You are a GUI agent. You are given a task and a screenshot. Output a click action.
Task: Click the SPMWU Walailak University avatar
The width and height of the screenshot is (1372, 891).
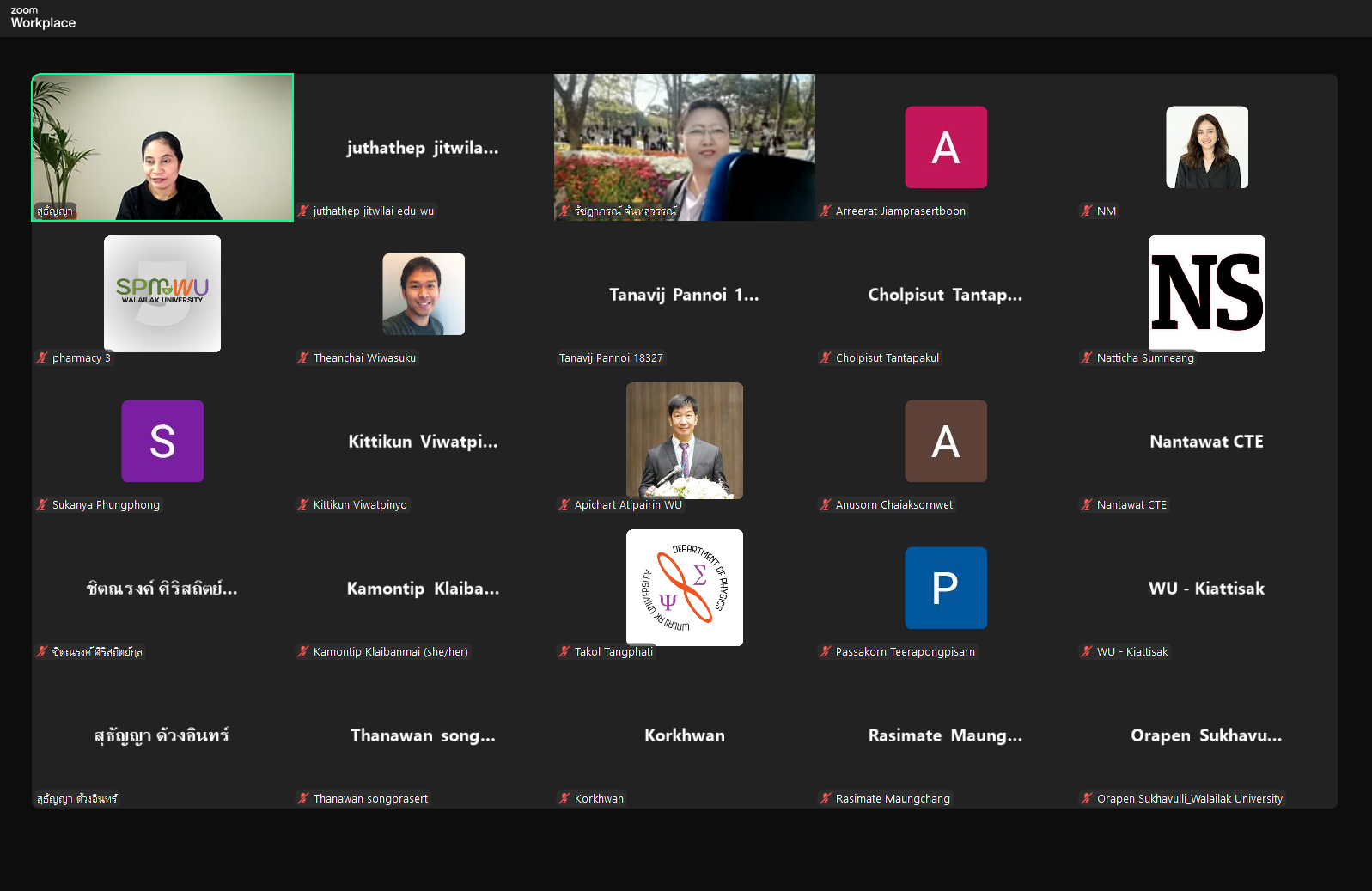pyautogui.click(x=162, y=293)
